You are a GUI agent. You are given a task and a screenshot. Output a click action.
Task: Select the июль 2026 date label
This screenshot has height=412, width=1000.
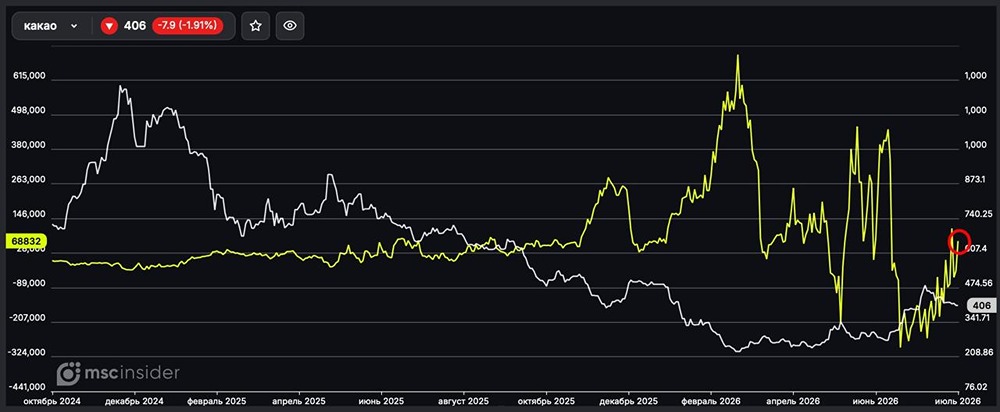coord(958,401)
